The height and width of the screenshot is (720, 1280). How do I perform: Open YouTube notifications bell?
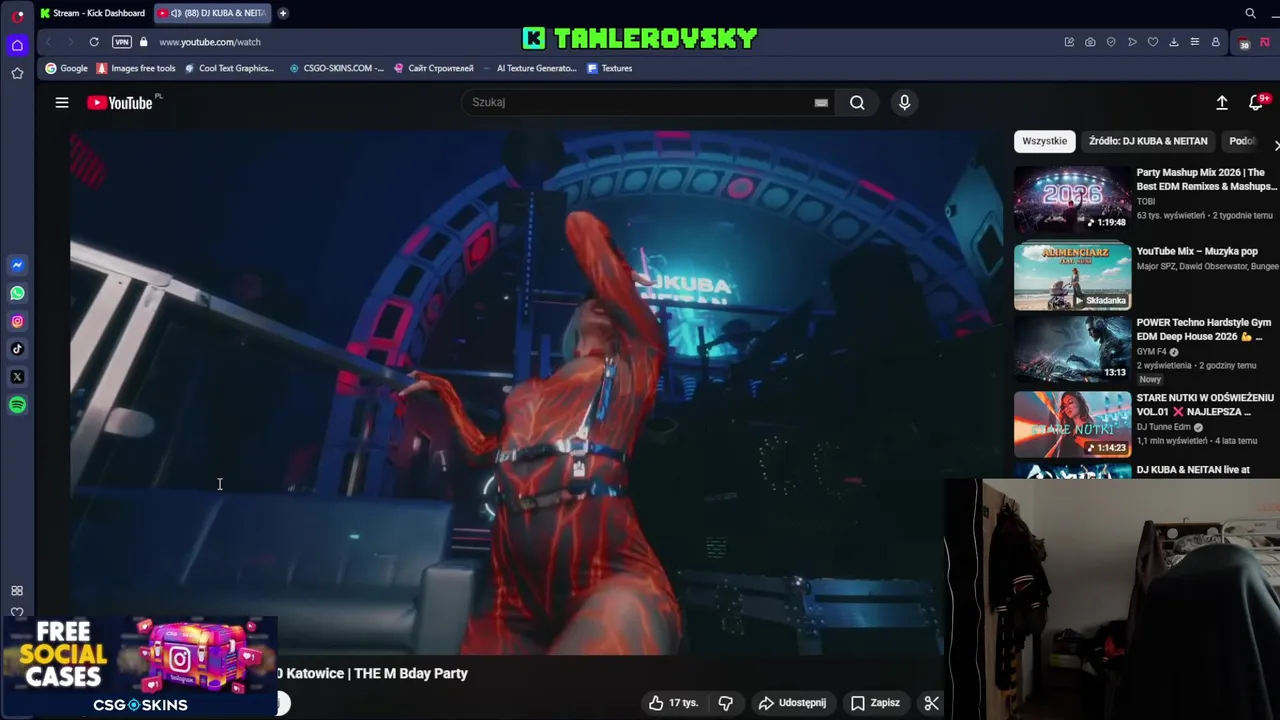coord(1257,102)
